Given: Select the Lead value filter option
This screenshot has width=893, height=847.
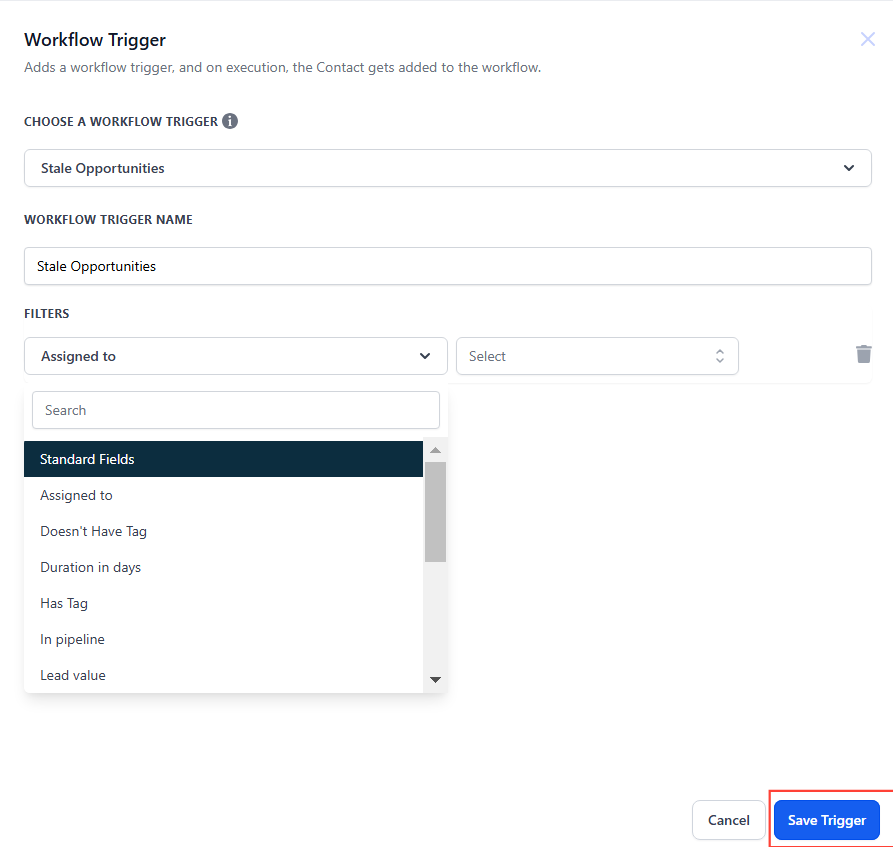Looking at the screenshot, I should pyautogui.click(x=73, y=675).
